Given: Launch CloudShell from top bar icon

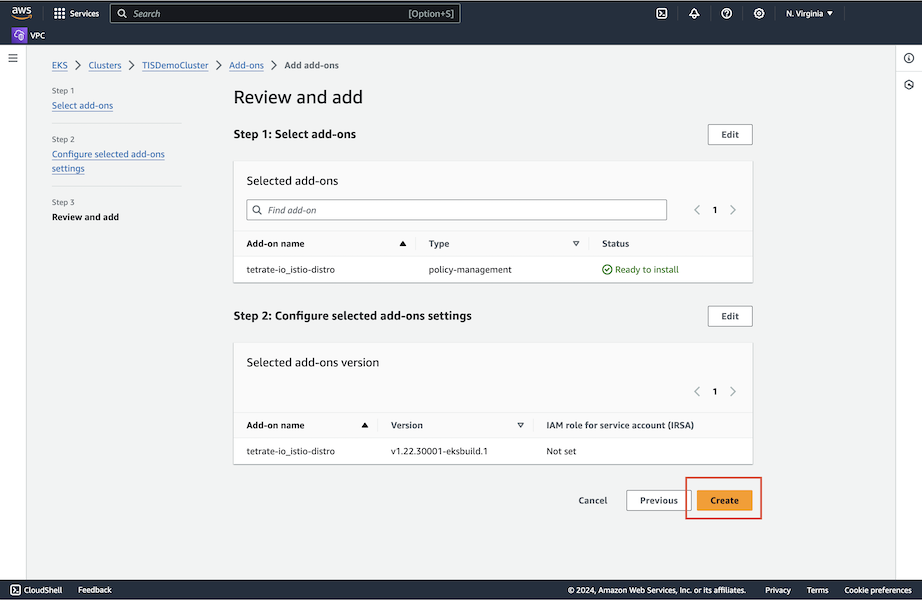Looking at the screenshot, I should coord(662,14).
